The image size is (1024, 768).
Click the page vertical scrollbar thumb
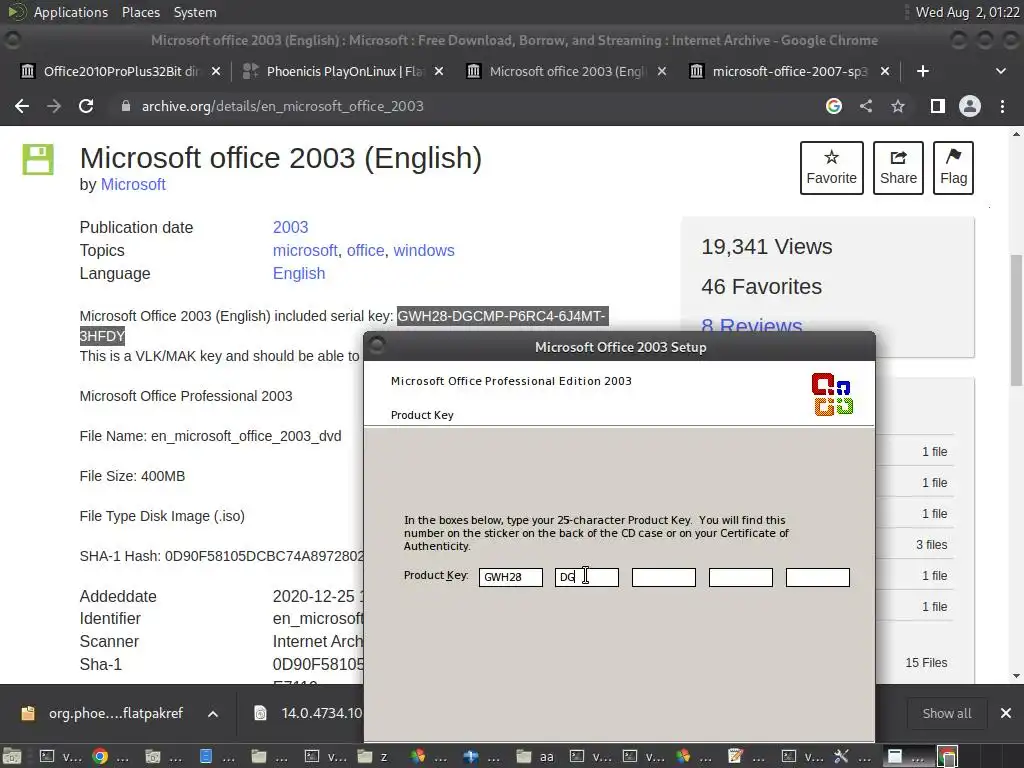pos(1016,320)
